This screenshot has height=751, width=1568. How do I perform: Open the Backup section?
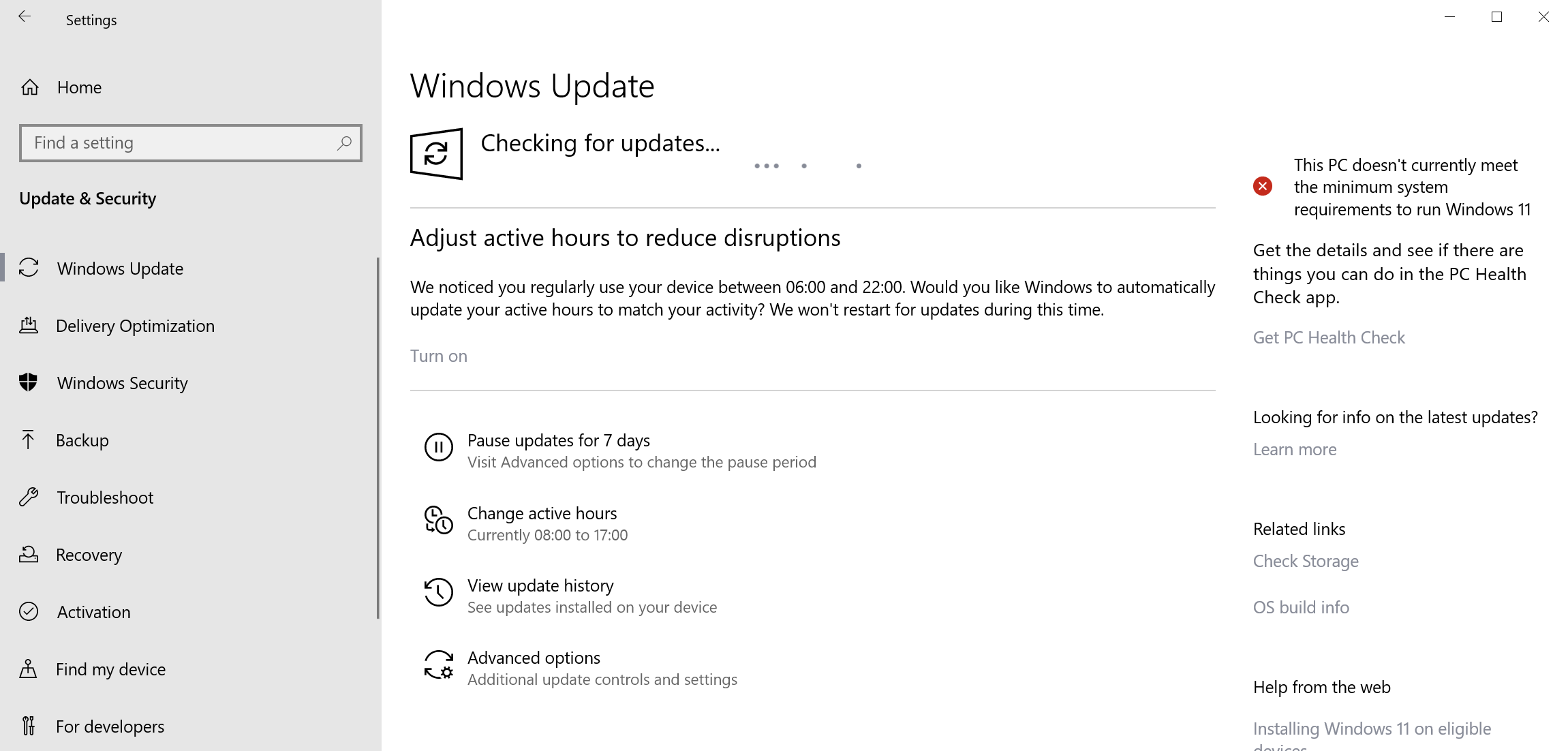click(x=82, y=440)
